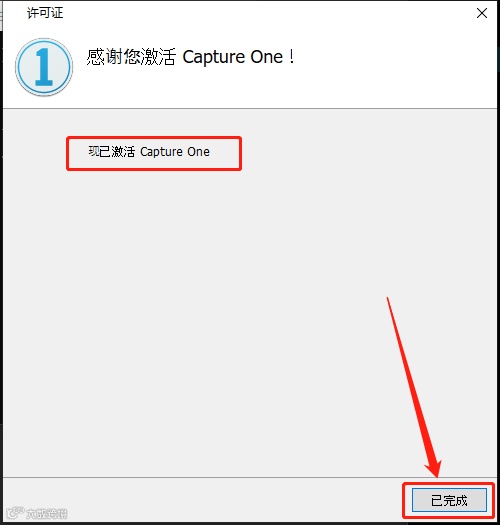The width and height of the screenshot is (500, 525).
Task: Click the watermark text beside the bottom-left icon
Action: [x=46, y=514]
